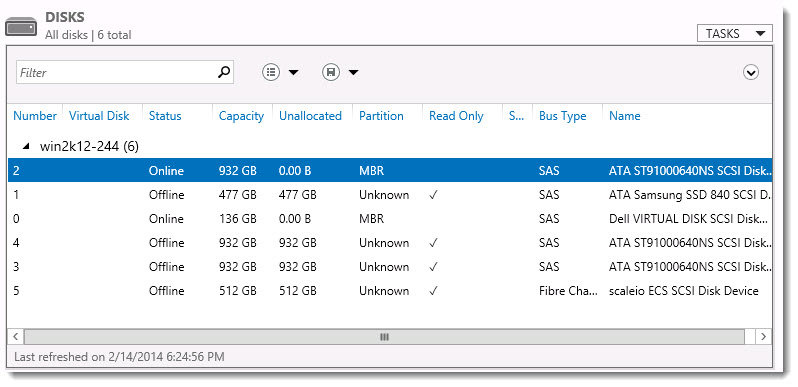Viewport: 798px width, 387px height.
Task: Click the horizontal scrollbar right arrow
Action: 763,336
